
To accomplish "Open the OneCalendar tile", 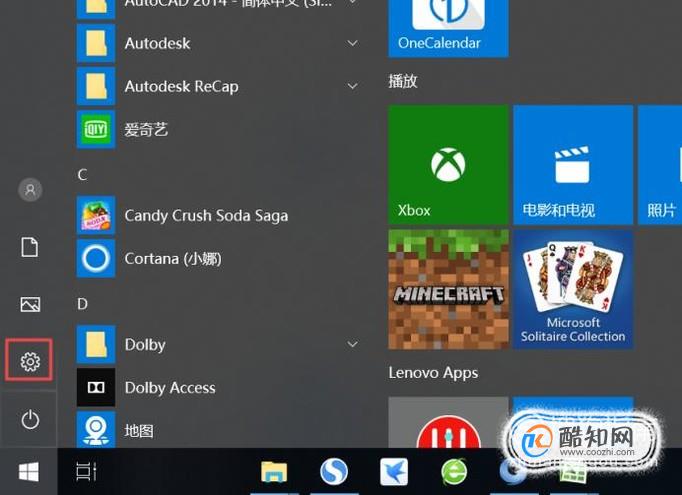I will [448, 28].
